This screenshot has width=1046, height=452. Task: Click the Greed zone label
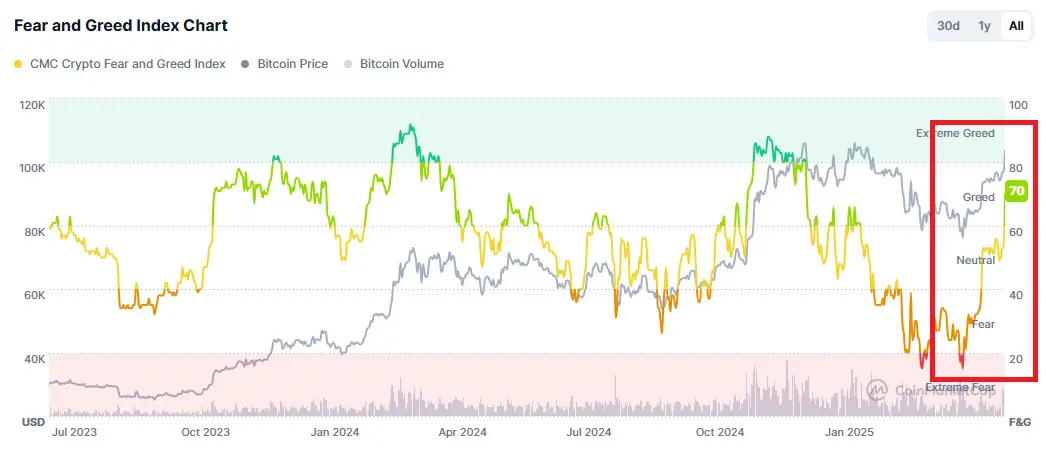[978, 197]
